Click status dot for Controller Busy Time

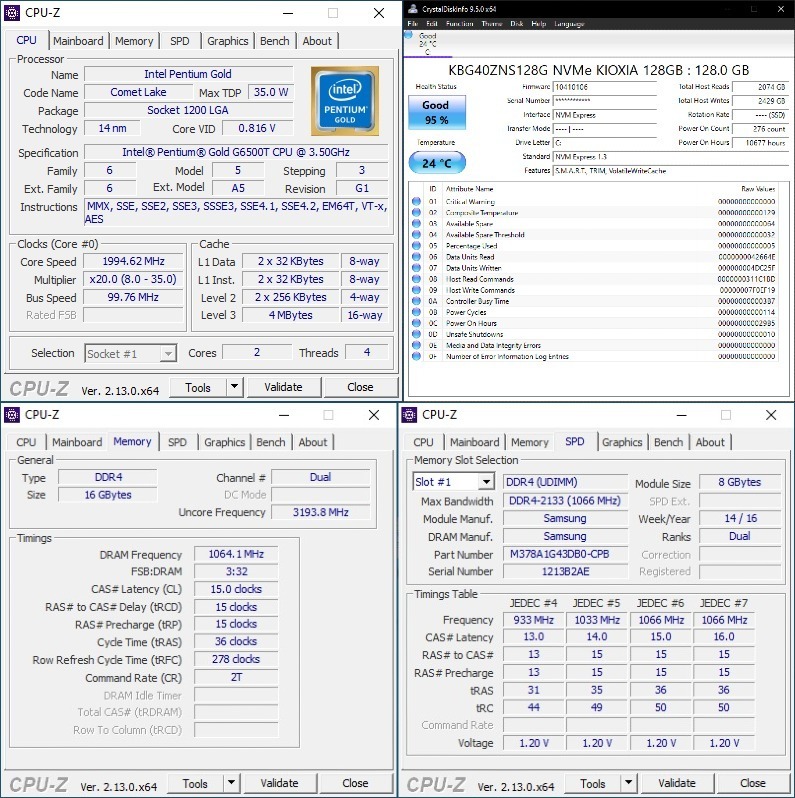click(x=416, y=301)
